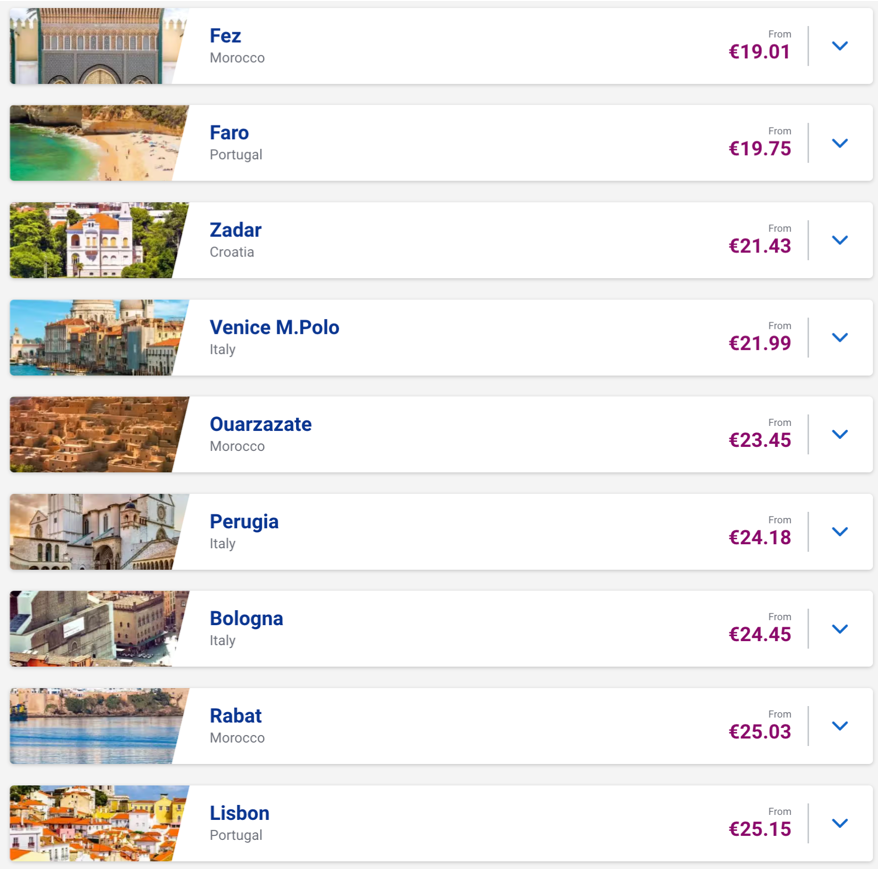Expand Venice M.Polo fare details

tap(840, 337)
